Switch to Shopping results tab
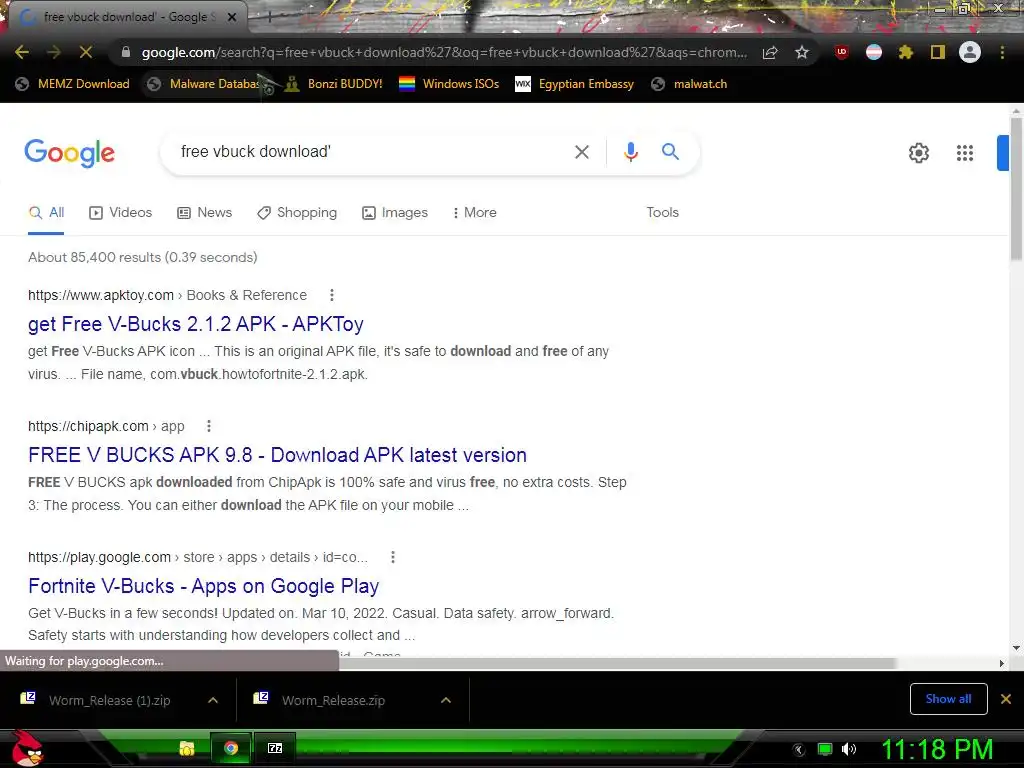Screen dimensions: 1024x768 pyautogui.click(x=297, y=213)
